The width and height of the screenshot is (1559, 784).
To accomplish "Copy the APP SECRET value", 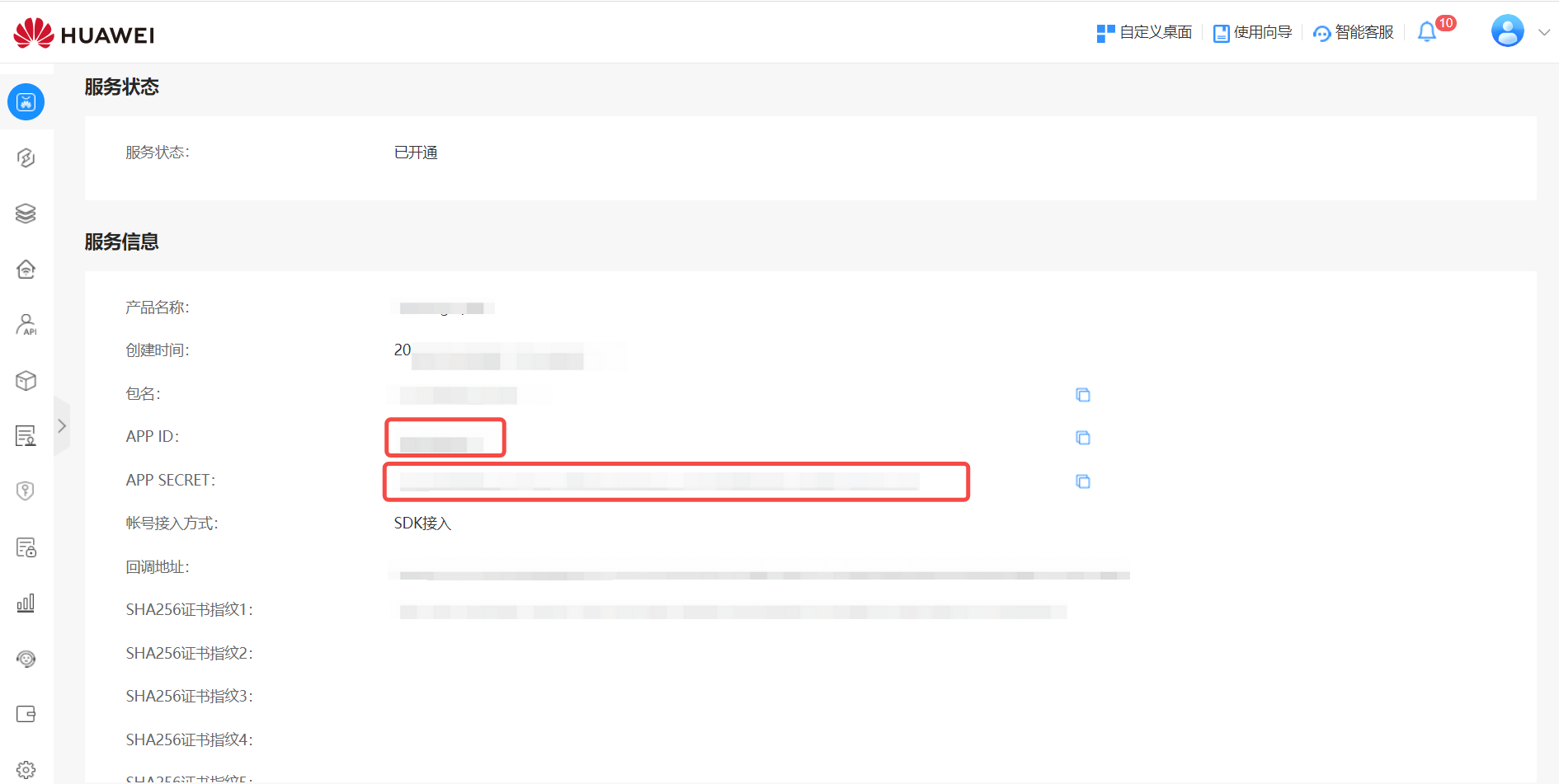I will click(x=1083, y=481).
